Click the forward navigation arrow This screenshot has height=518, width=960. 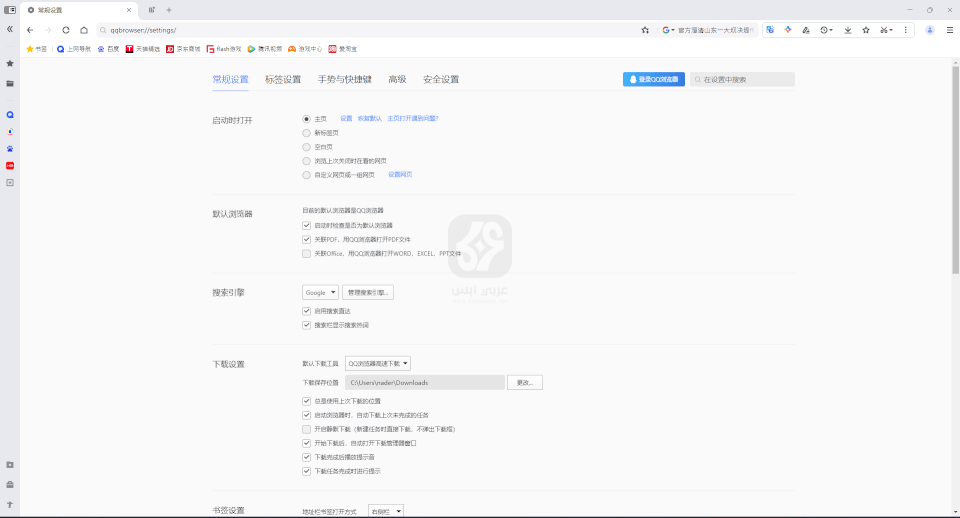(48, 30)
